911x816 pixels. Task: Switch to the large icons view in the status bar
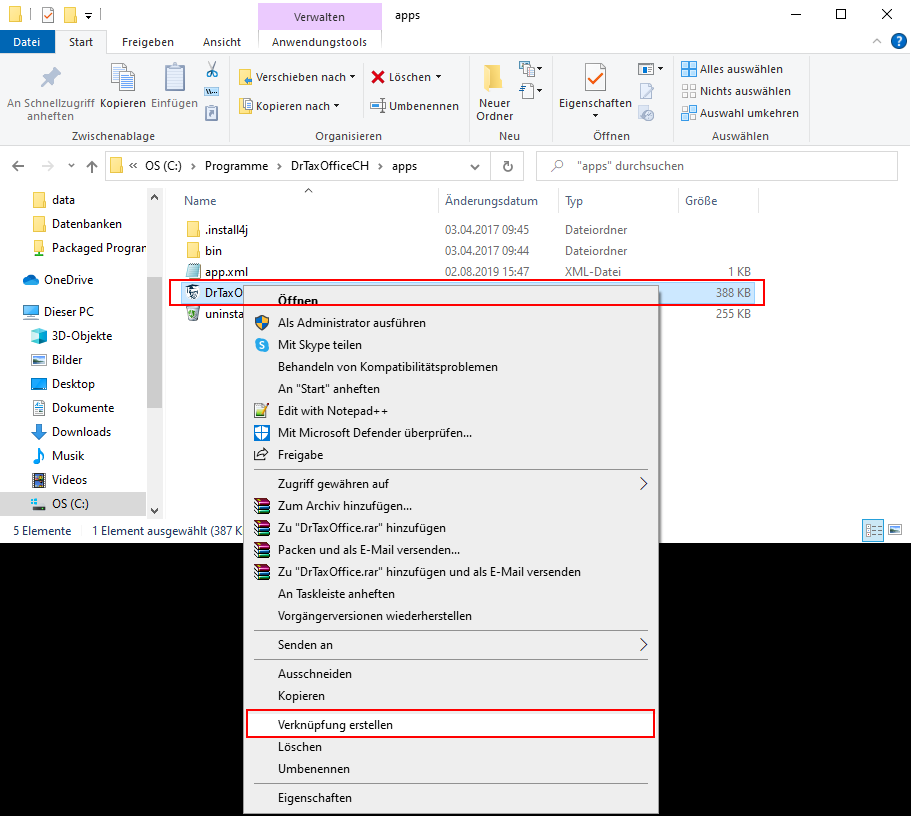click(x=895, y=530)
